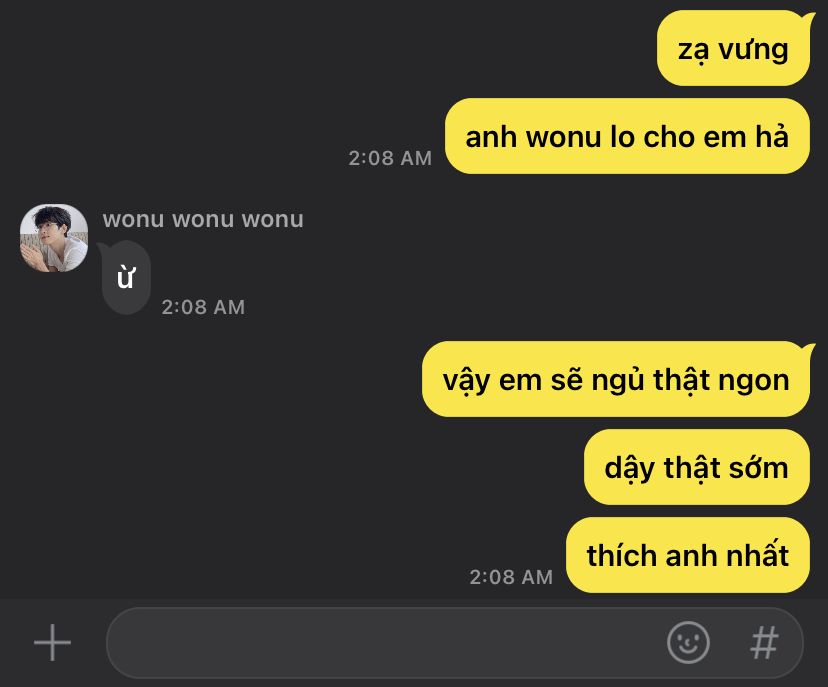This screenshot has height=687, width=828.
Task: Tap the empty left side of the input box
Action: click(x=264, y=643)
